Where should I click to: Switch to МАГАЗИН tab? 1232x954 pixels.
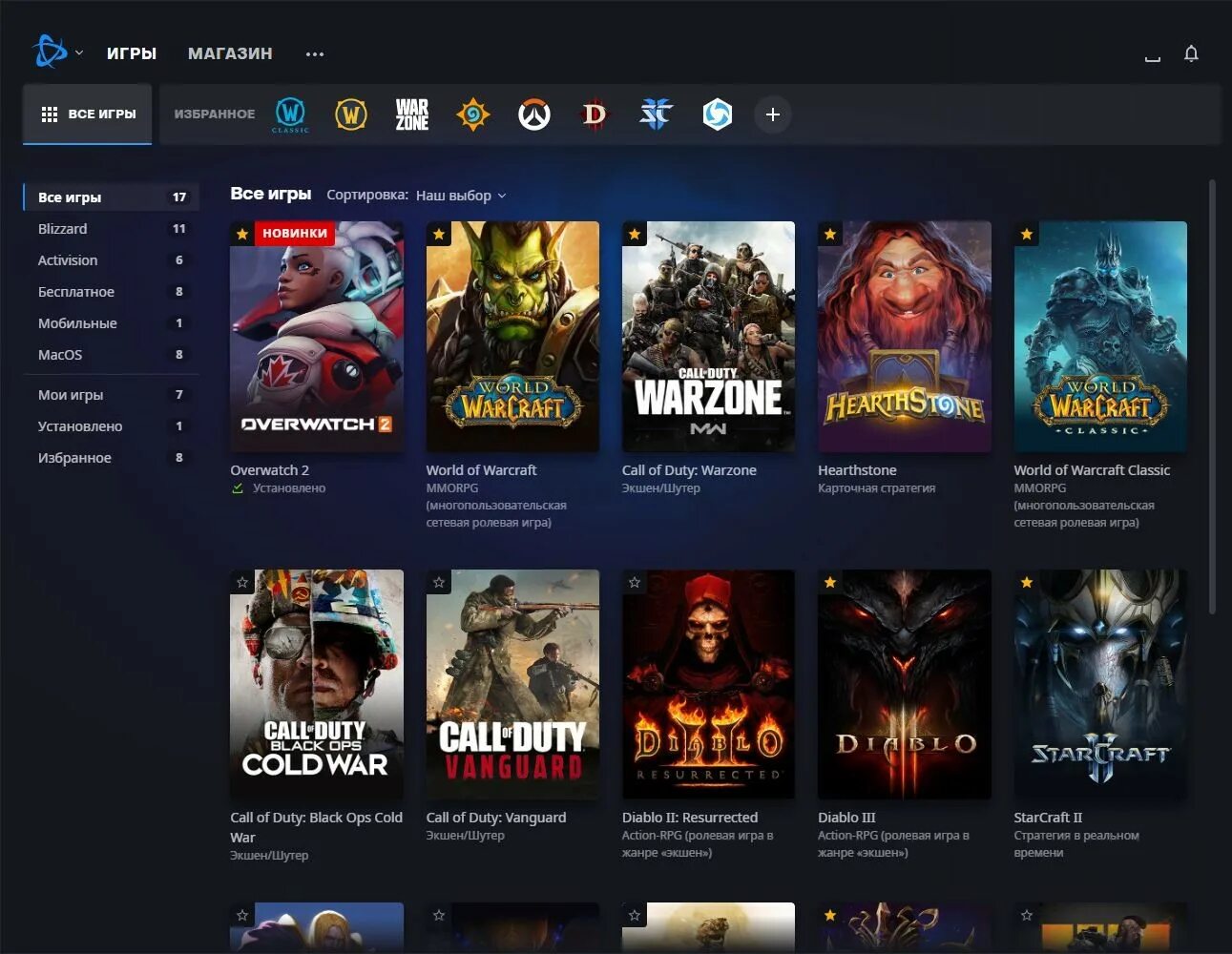[x=230, y=53]
